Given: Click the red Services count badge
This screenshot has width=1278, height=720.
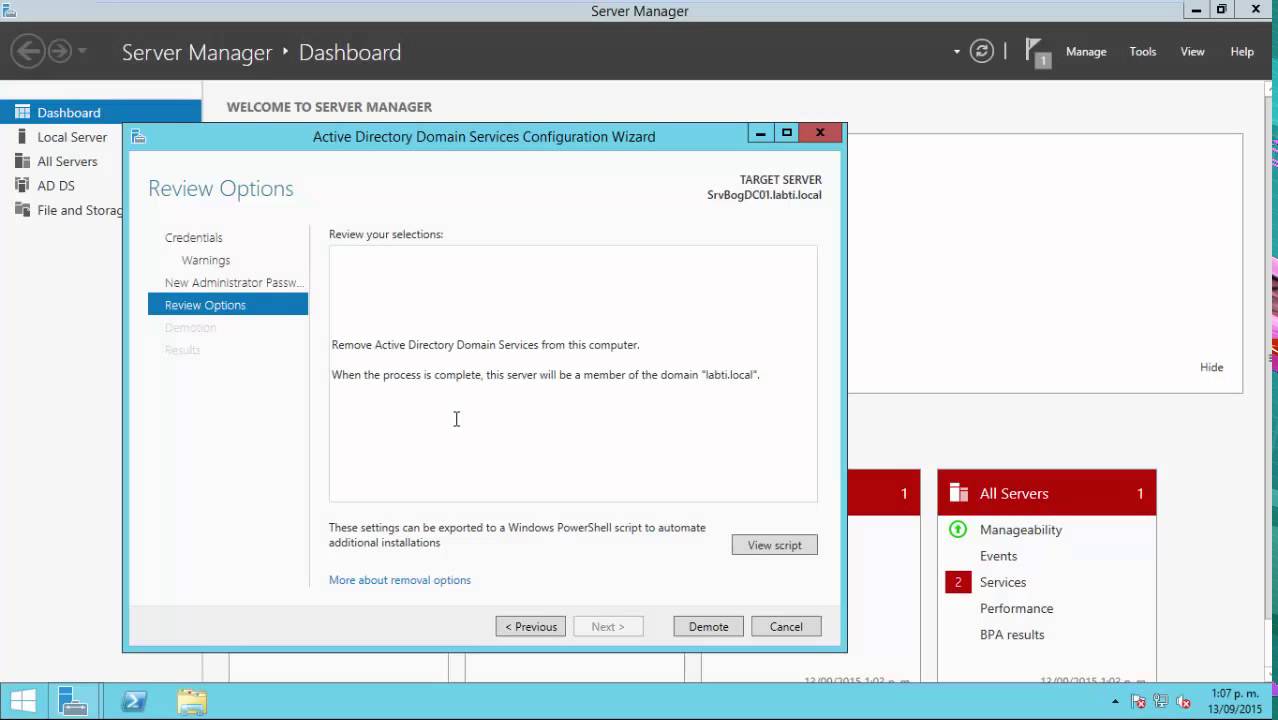Looking at the screenshot, I should click(x=958, y=582).
